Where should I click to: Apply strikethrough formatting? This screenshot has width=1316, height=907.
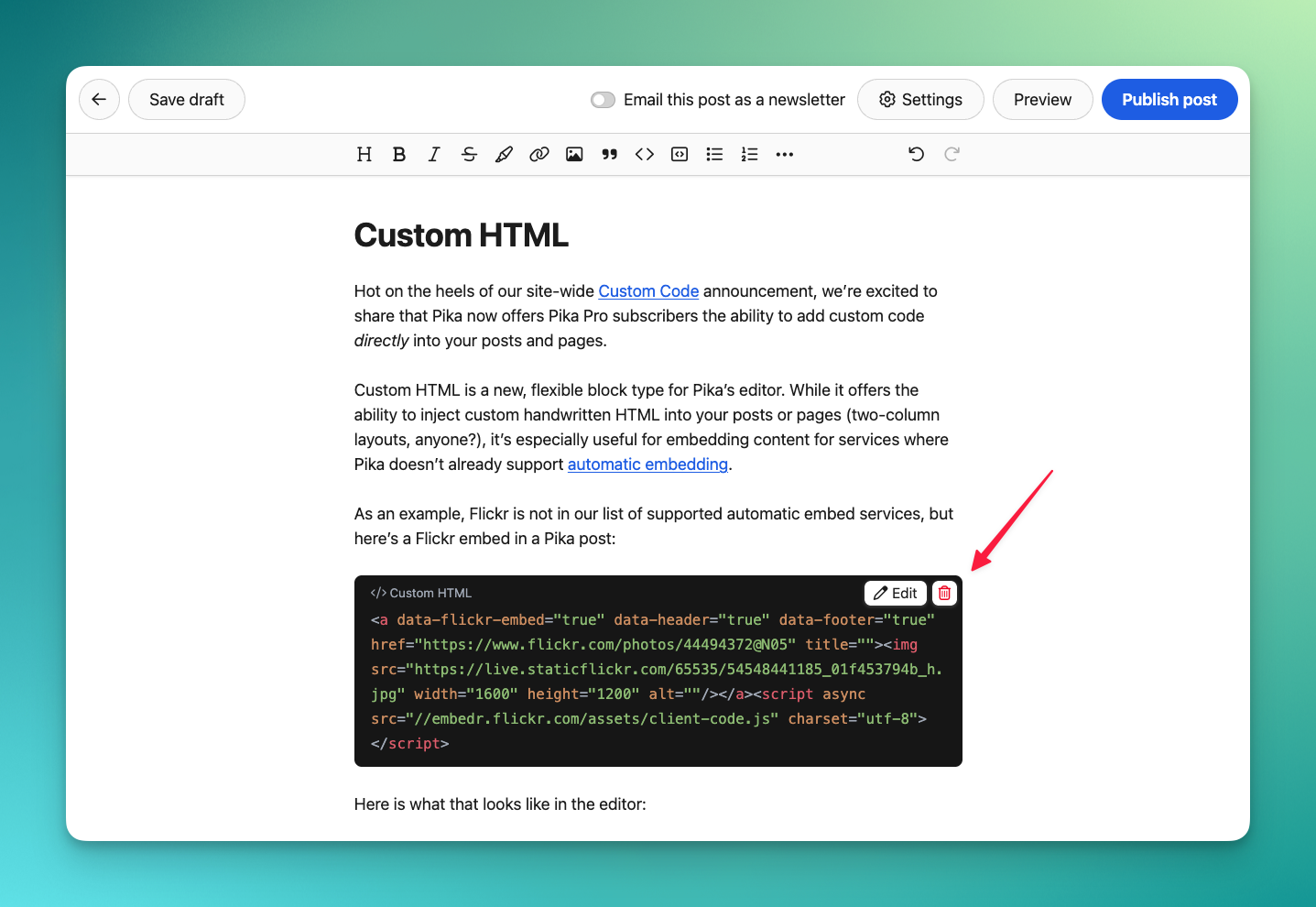pyautogui.click(x=469, y=154)
